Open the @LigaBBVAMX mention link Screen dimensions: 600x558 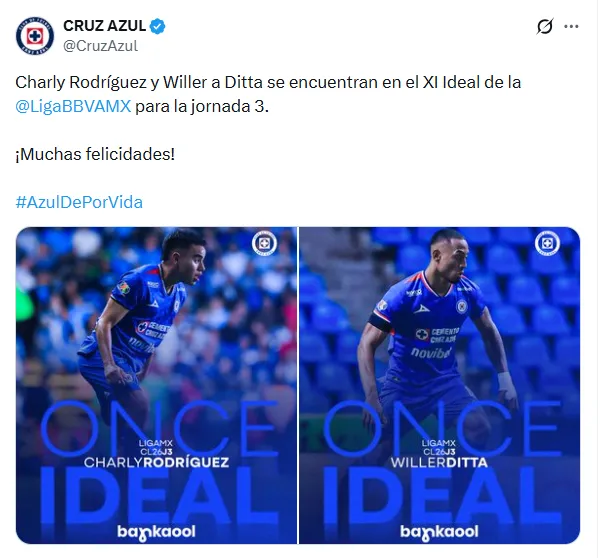73,106
